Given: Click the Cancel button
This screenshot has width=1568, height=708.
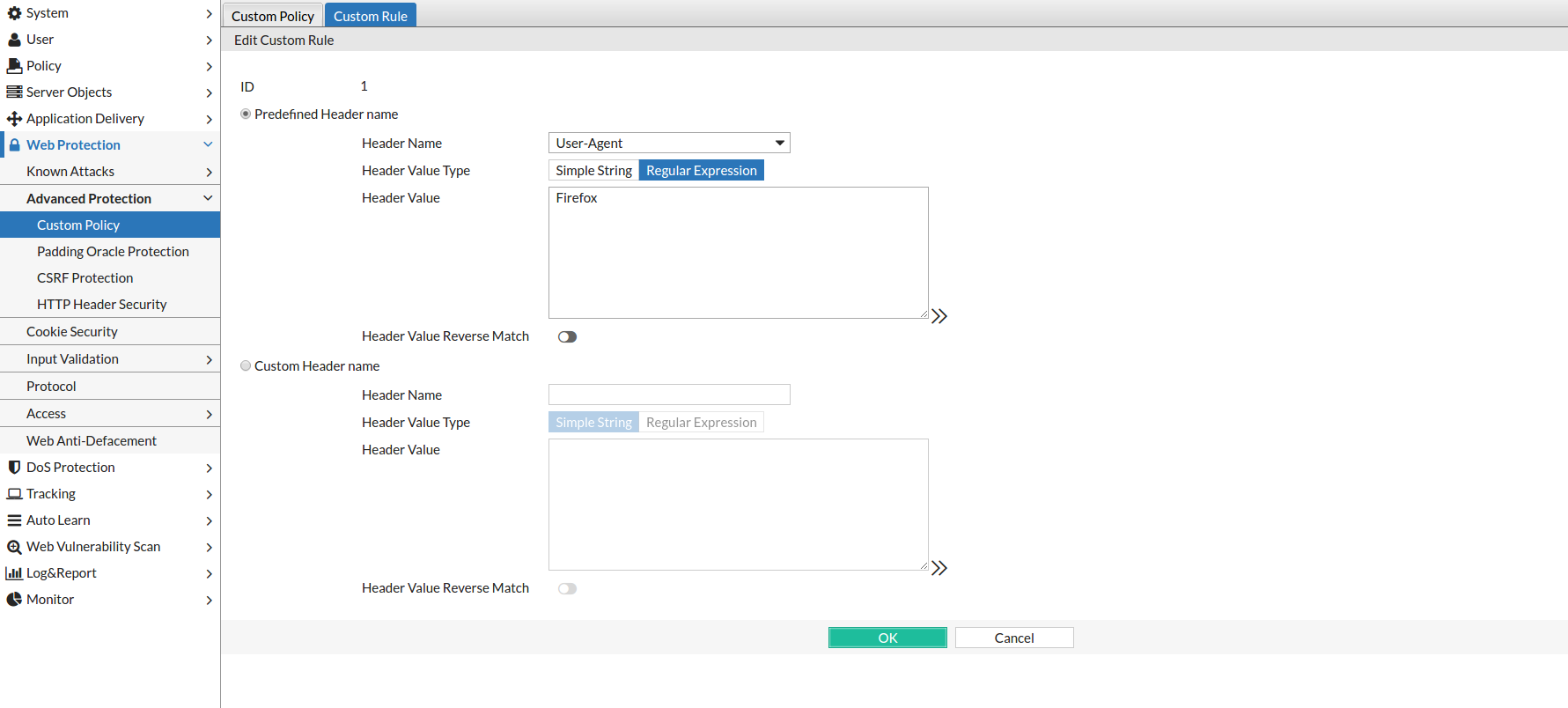Looking at the screenshot, I should (1014, 638).
